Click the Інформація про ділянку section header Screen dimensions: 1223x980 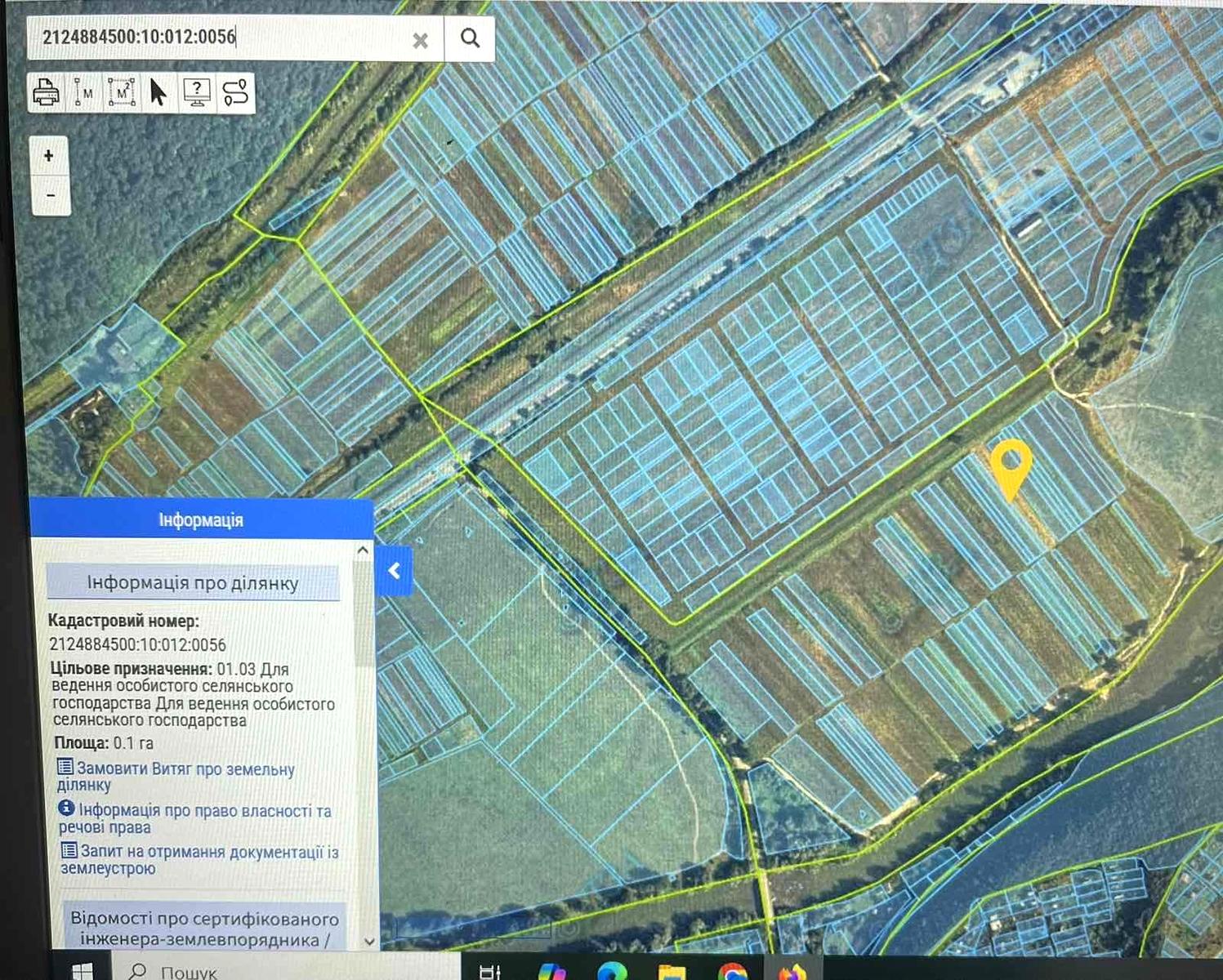pos(193,583)
